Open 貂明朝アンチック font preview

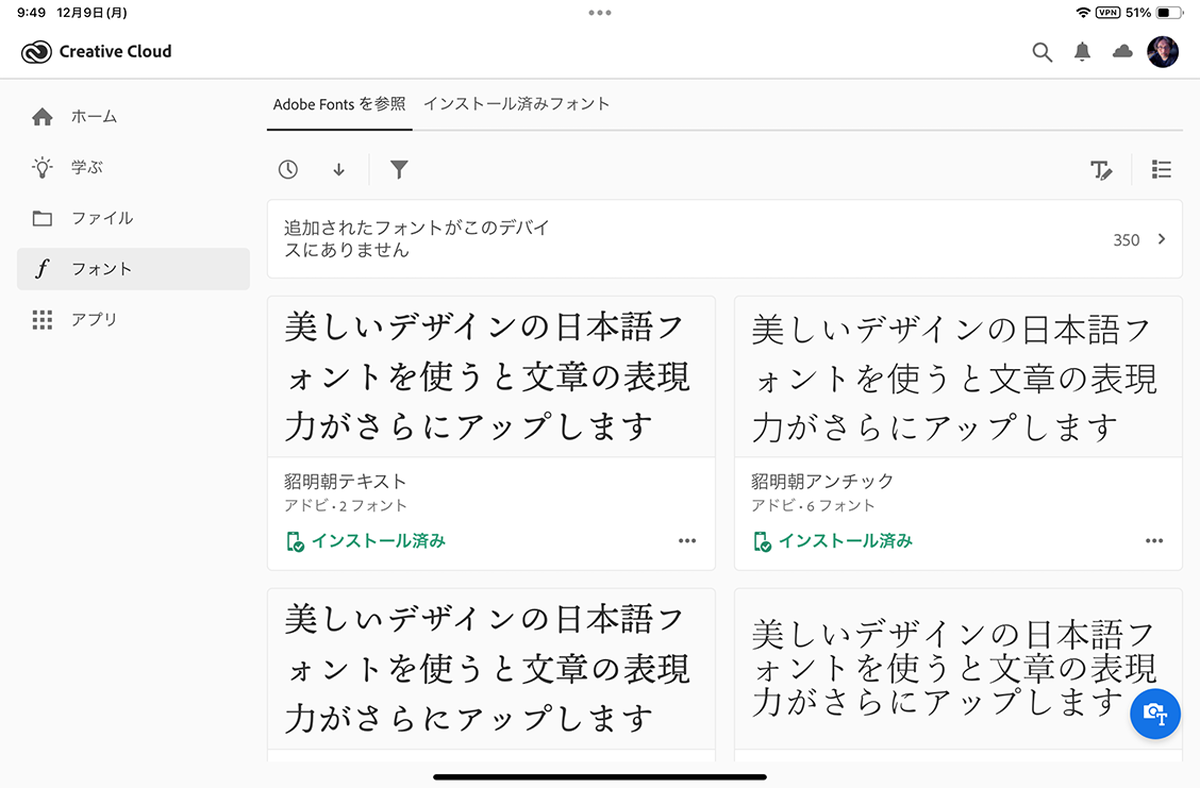(958, 376)
